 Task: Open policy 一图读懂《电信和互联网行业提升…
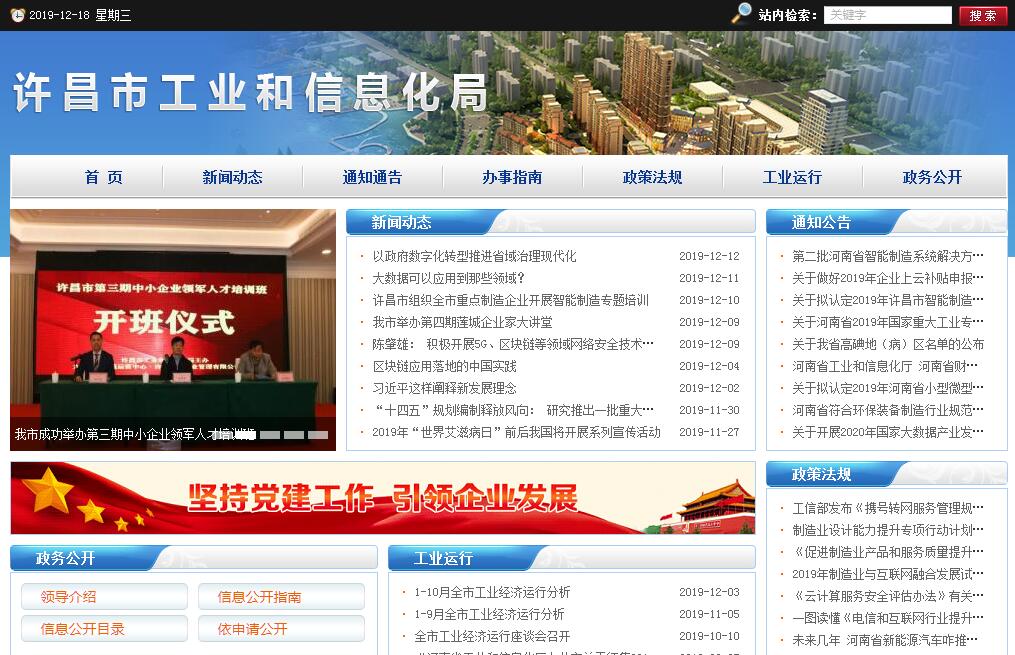pos(887,618)
